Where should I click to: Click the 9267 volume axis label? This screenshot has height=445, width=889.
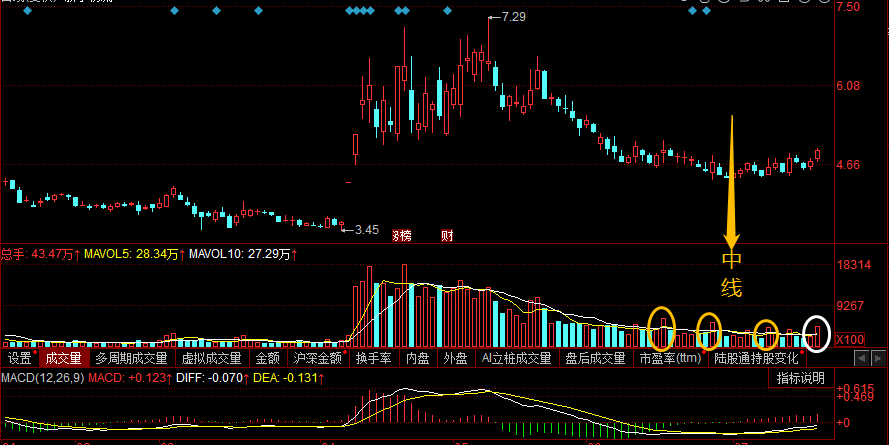pos(850,306)
